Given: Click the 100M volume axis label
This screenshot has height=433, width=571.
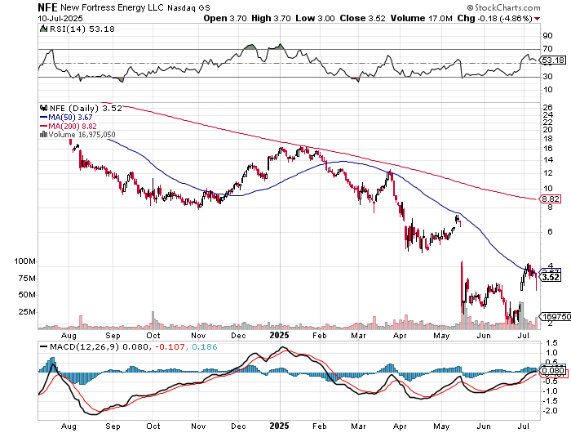Looking at the screenshot, I should [24, 261].
